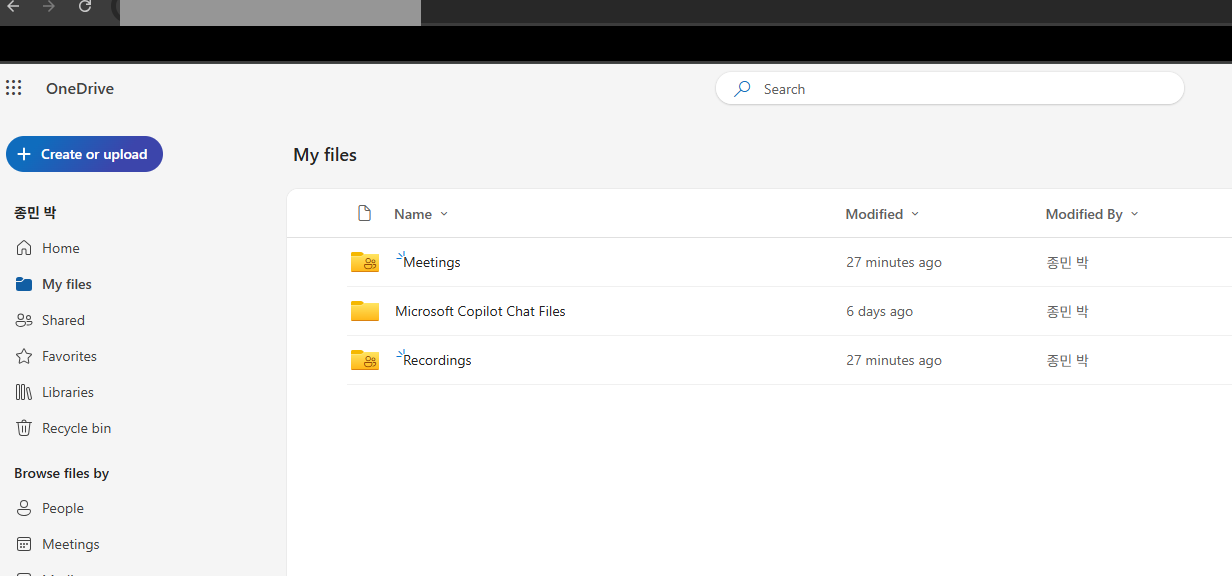Click the Meetings shared folder icon
The height and width of the screenshot is (576, 1232).
365,262
